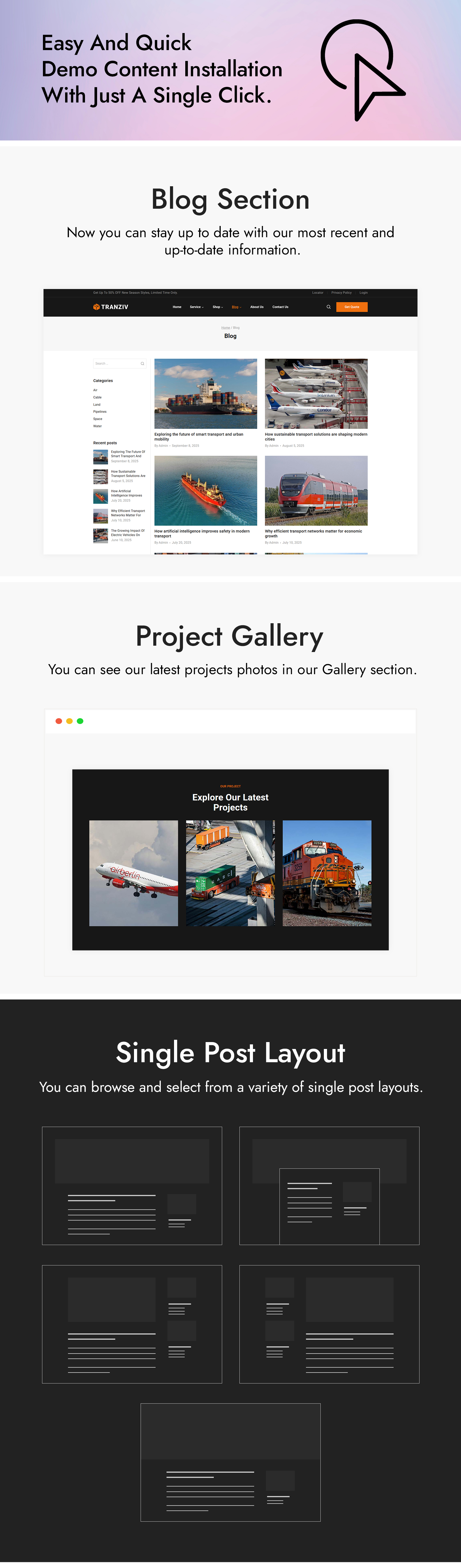Select the orange locomotive project image
Screen dimensions: 461x1568
[327, 873]
